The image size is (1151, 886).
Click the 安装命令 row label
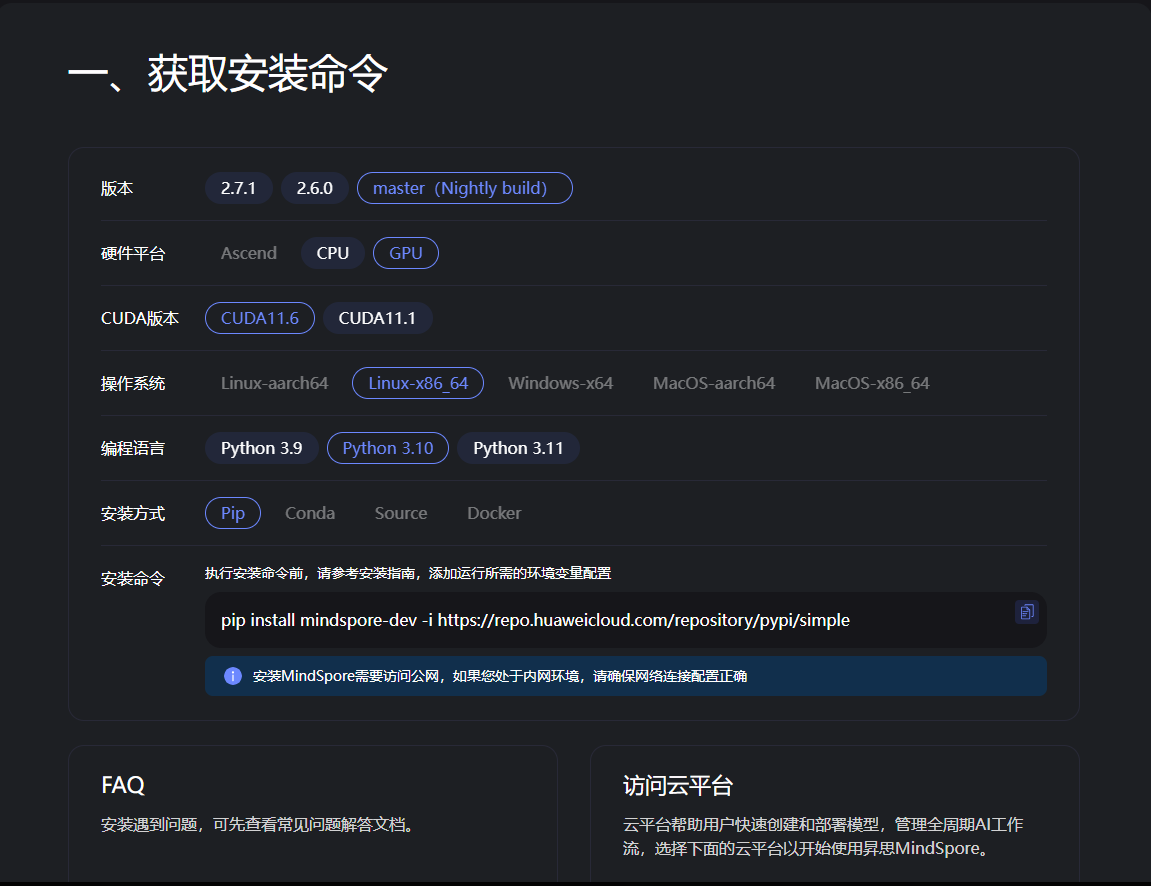[x=133, y=579]
